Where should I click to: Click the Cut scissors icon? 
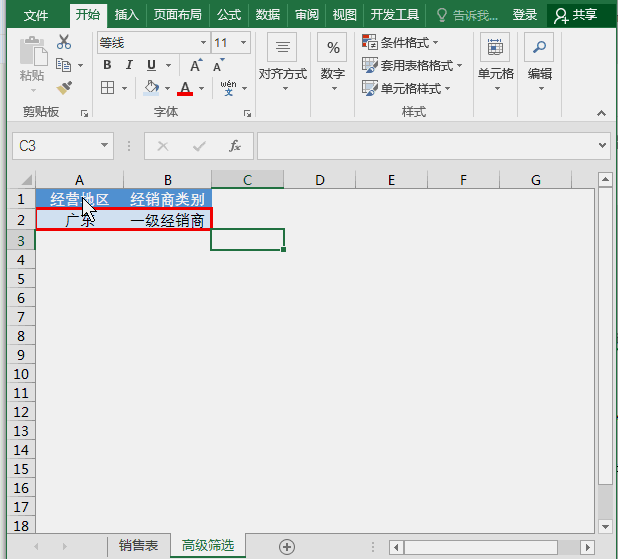[x=64, y=42]
